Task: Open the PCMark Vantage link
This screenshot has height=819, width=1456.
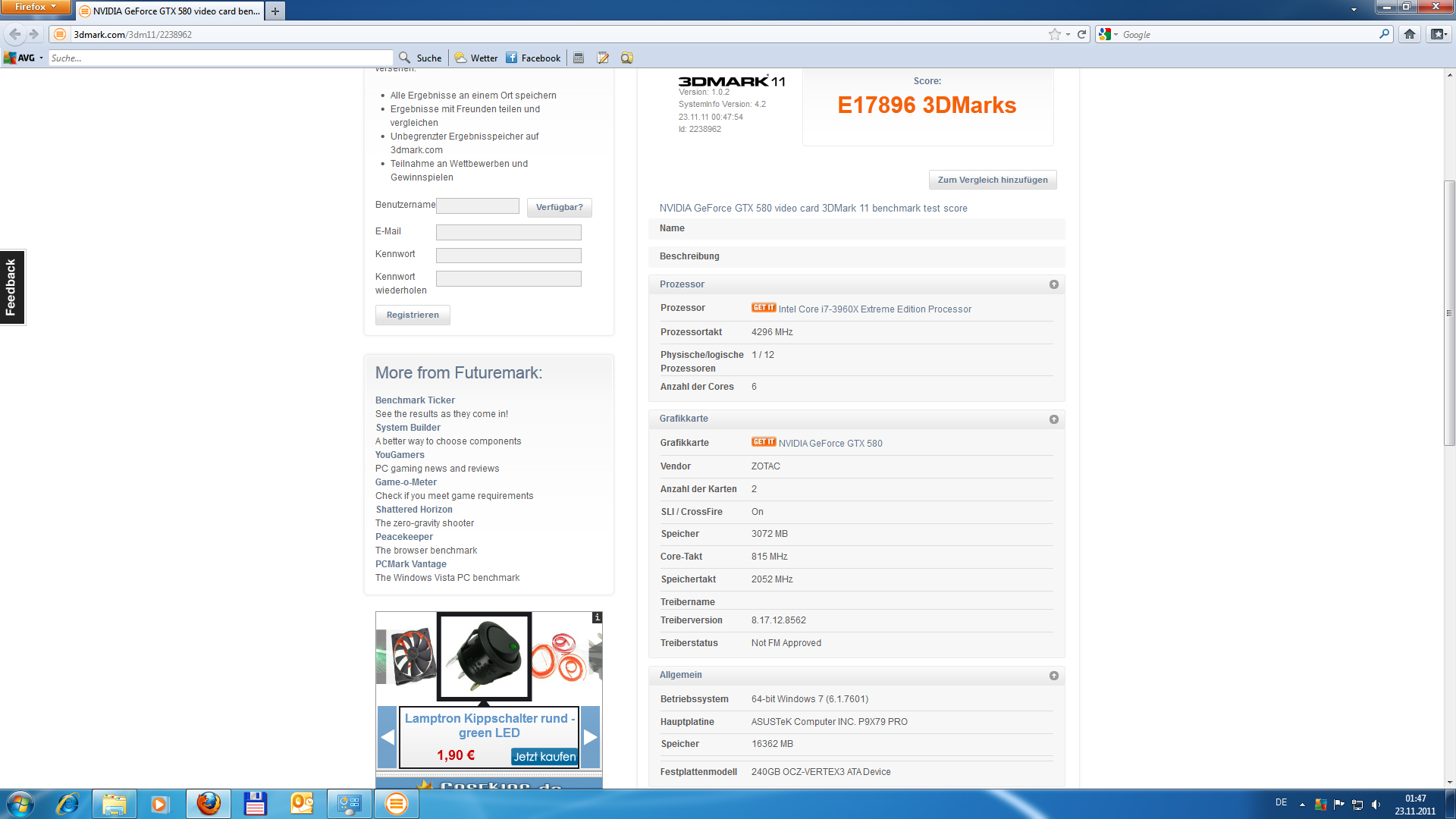Action: tap(411, 564)
